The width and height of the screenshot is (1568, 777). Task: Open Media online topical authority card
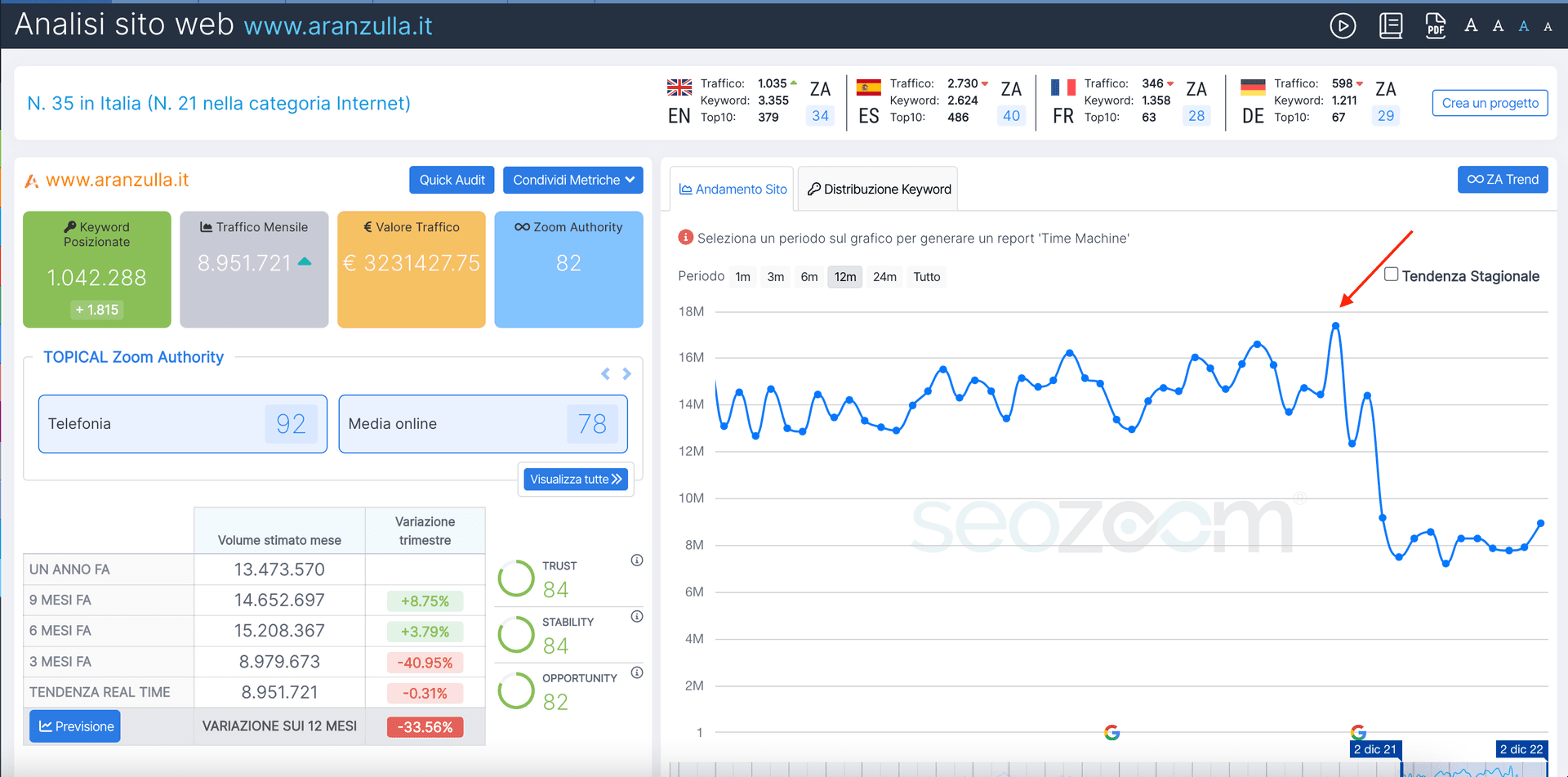pyautogui.click(x=483, y=424)
